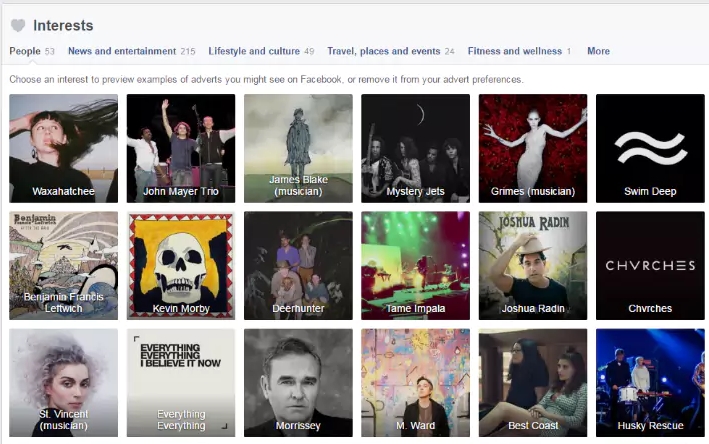Select the Everything Everything tile

point(181,383)
